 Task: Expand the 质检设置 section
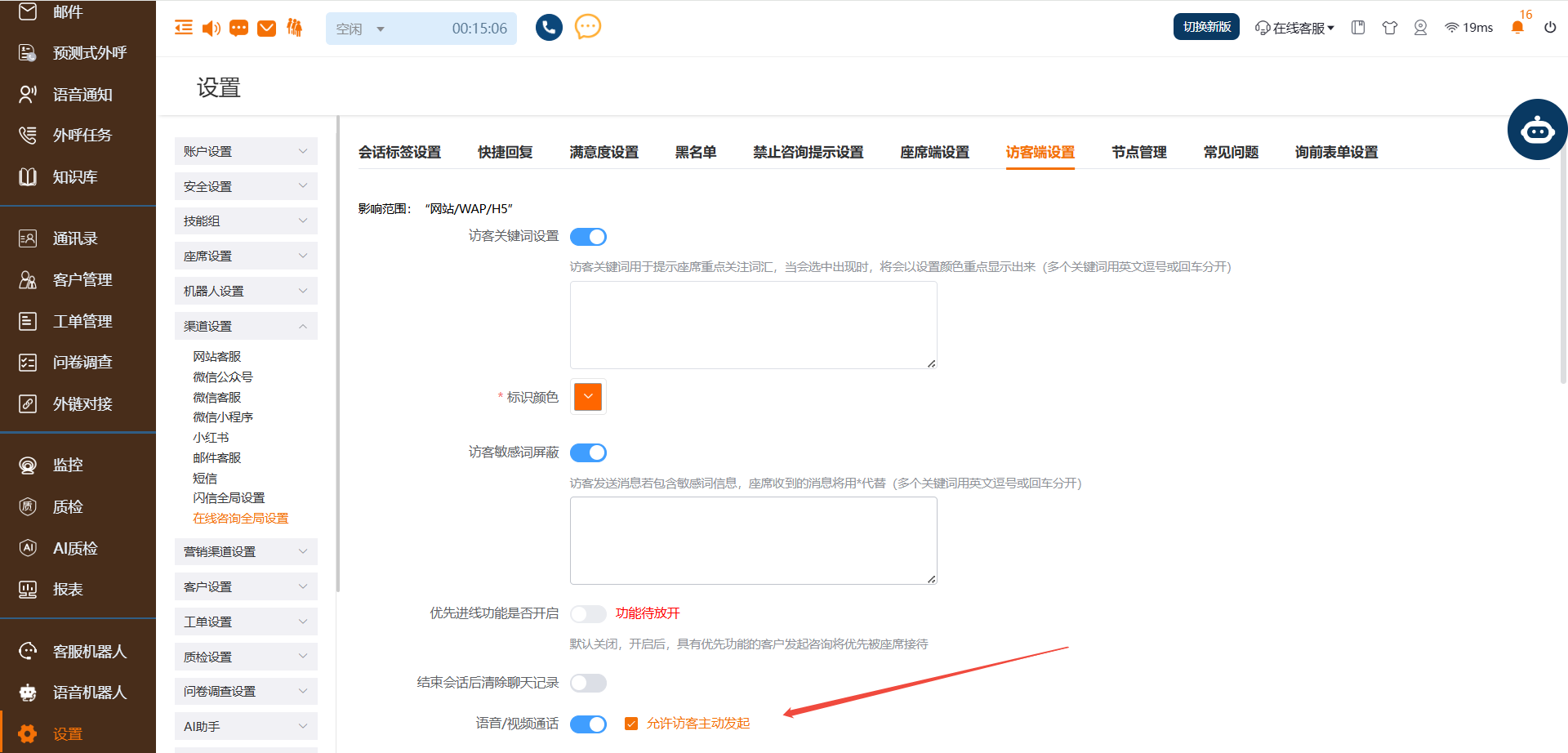246,657
